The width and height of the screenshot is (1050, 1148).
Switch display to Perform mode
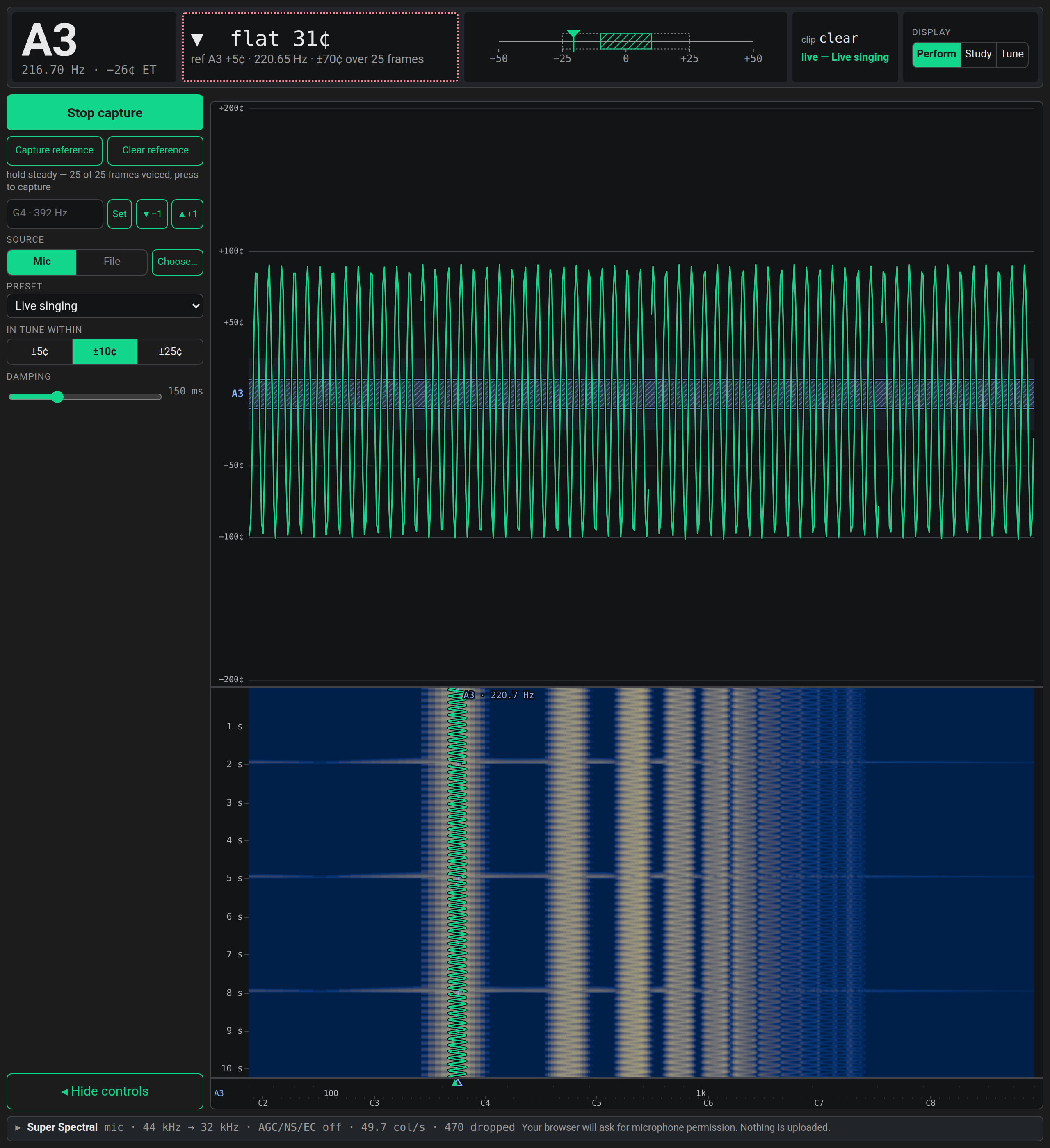point(936,55)
